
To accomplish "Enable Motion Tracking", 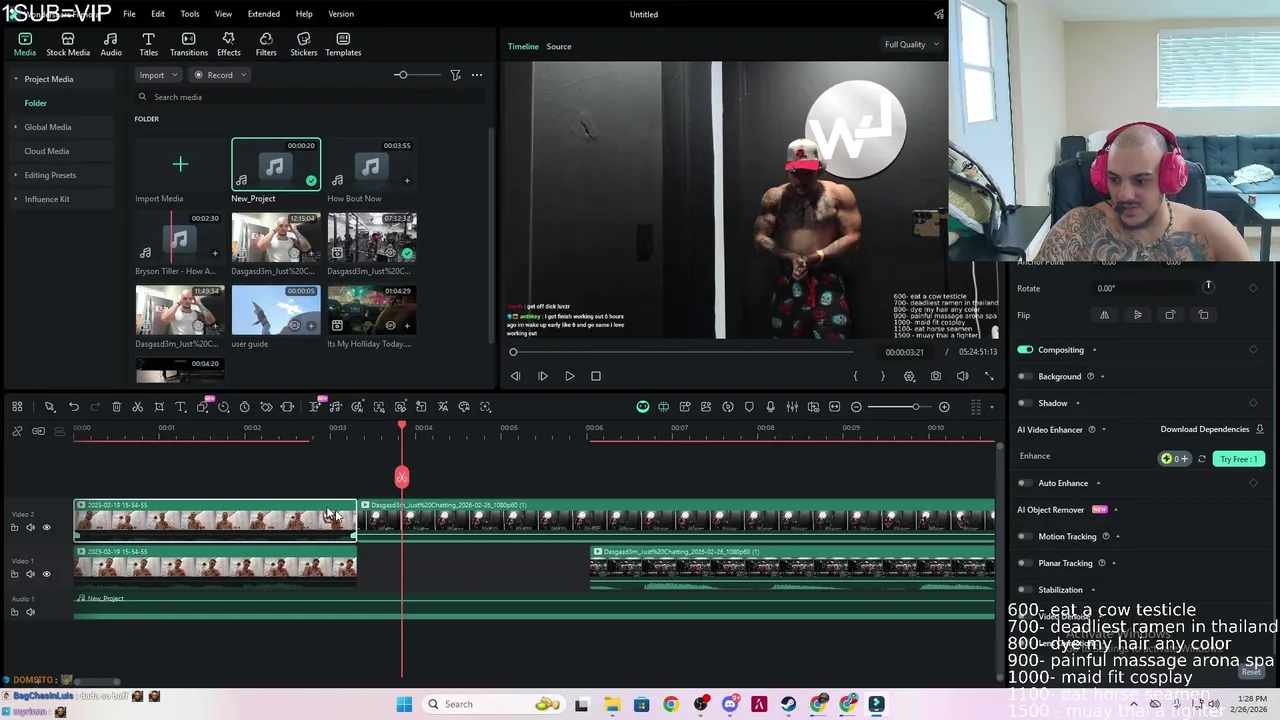I will (1025, 537).
